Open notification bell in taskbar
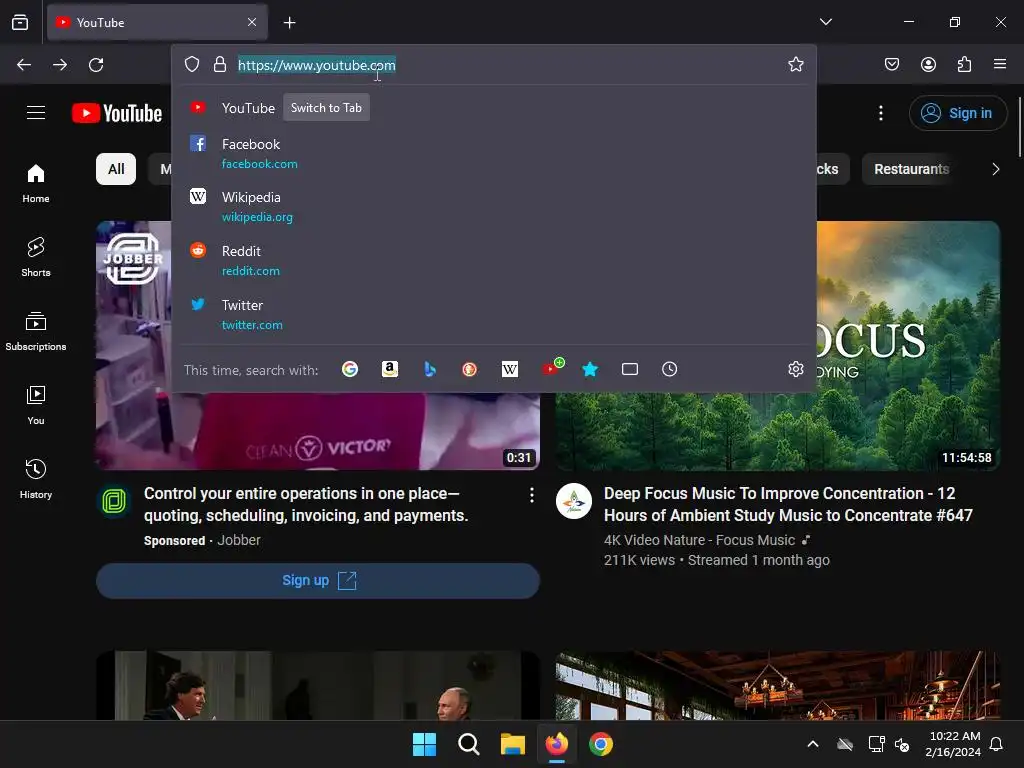 (997, 744)
